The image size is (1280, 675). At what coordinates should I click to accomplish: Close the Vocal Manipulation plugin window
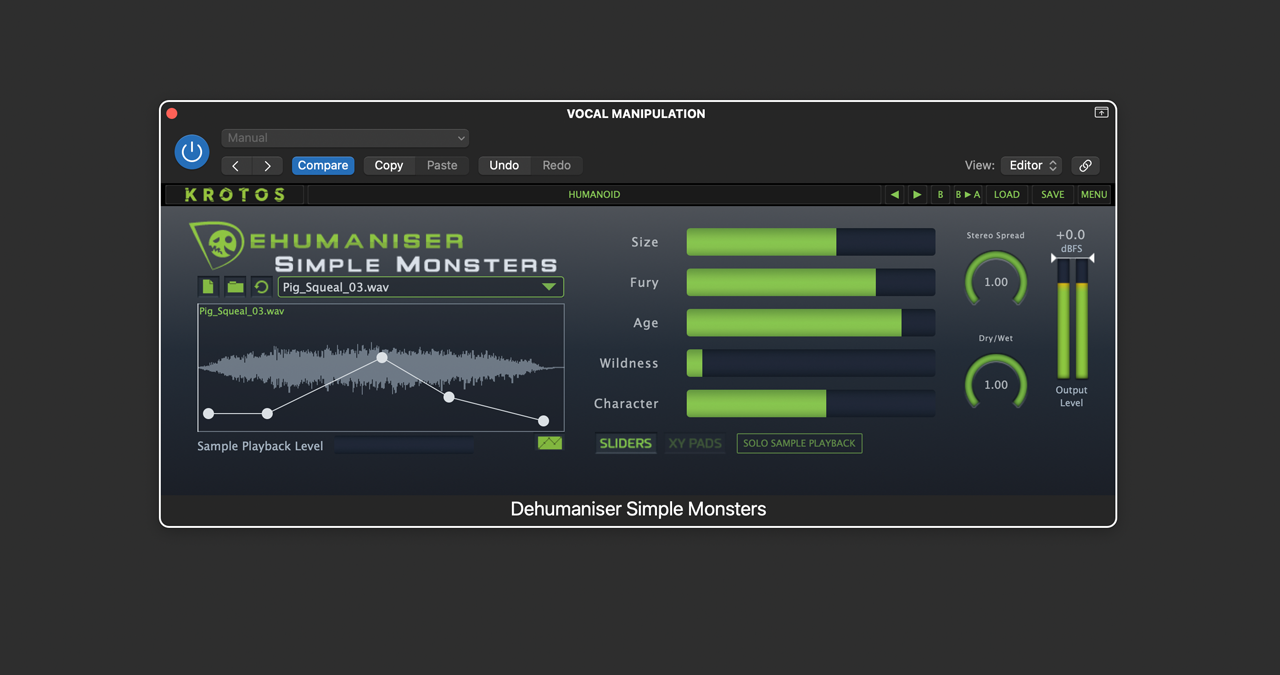tap(172, 113)
